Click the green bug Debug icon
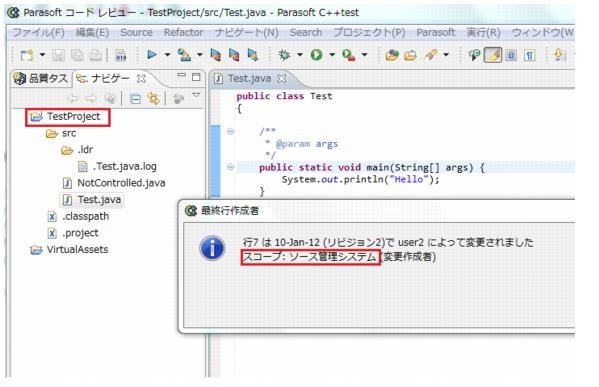Screen dimensions: 599x387 pos(284,55)
